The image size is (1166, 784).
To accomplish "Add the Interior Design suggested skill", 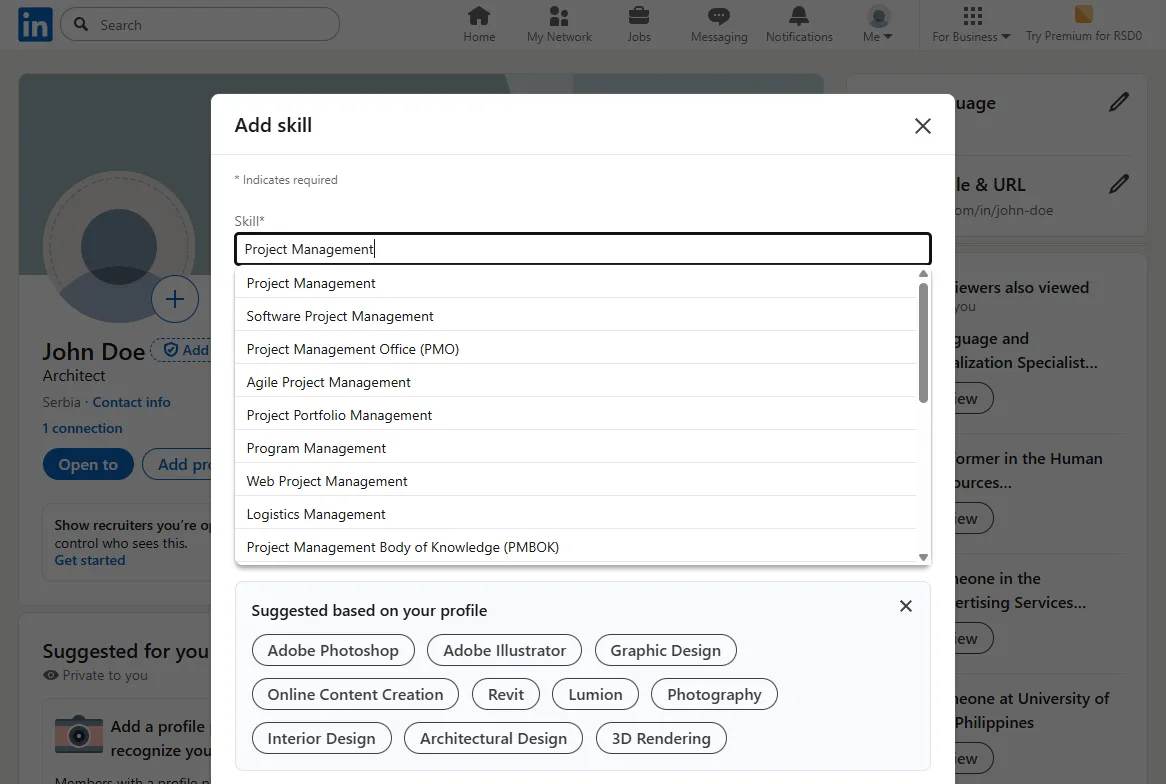I will pyautogui.click(x=321, y=738).
